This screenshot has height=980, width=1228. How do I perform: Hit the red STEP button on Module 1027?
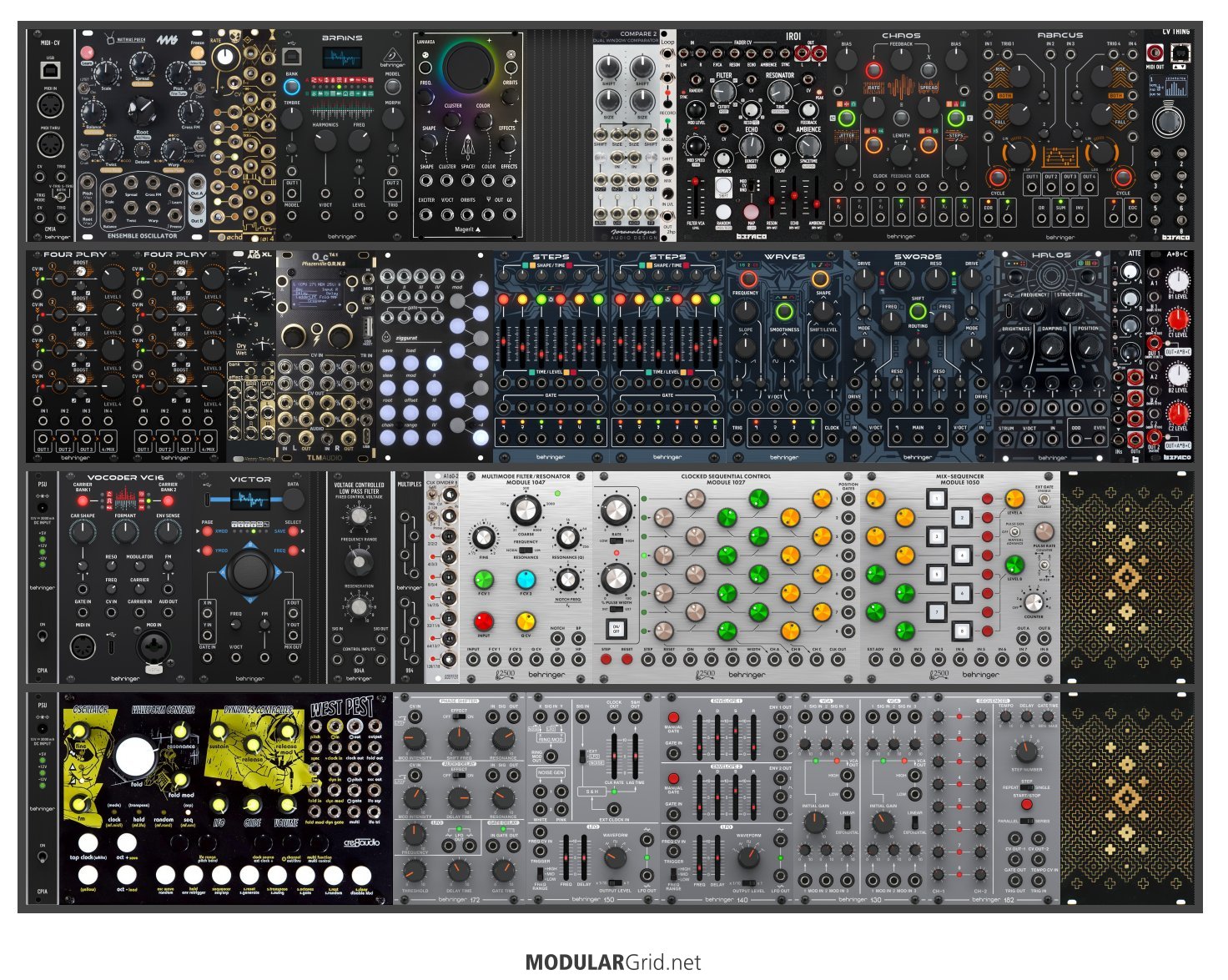(x=606, y=659)
